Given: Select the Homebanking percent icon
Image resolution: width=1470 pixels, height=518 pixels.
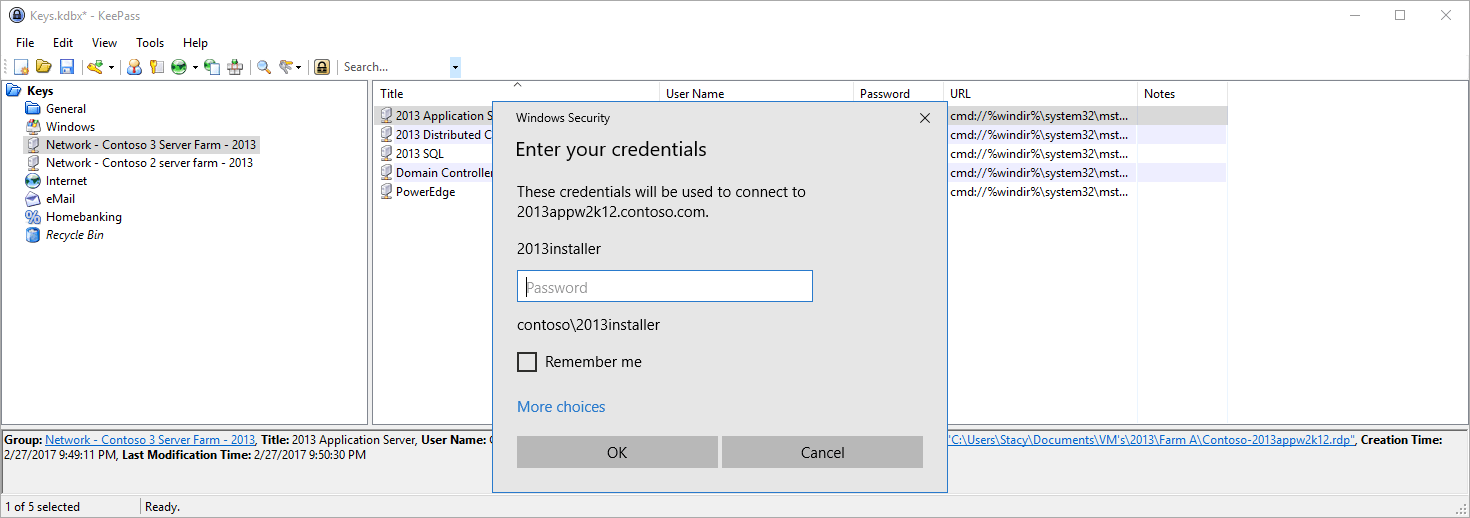Looking at the screenshot, I should point(33,217).
